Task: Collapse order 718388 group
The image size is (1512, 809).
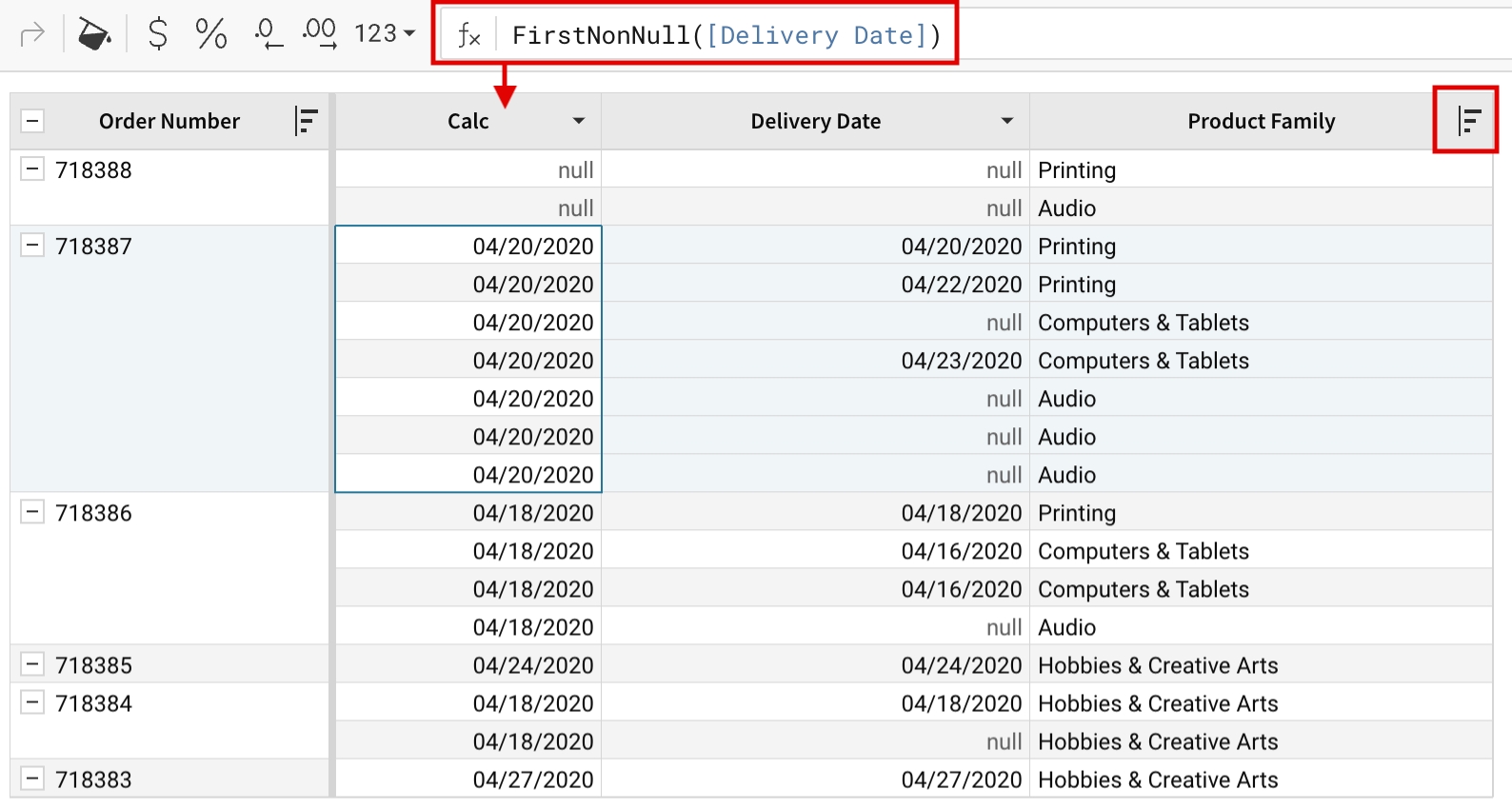Action: 32,169
